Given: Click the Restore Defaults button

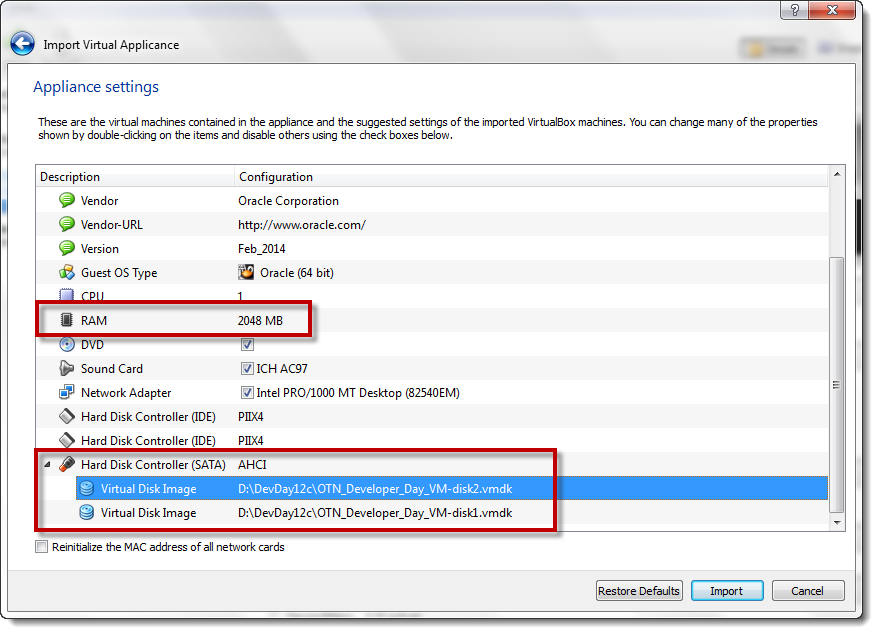Looking at the screenshot, I should point(639,590).
